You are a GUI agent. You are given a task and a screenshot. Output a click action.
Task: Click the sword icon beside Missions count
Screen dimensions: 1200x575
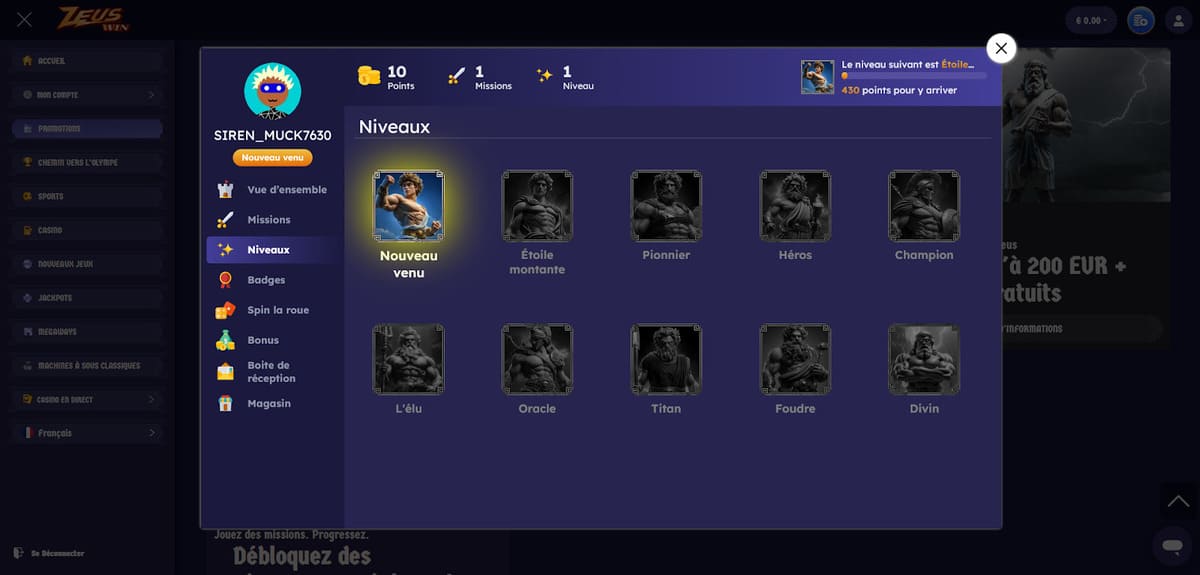[457, 76]
